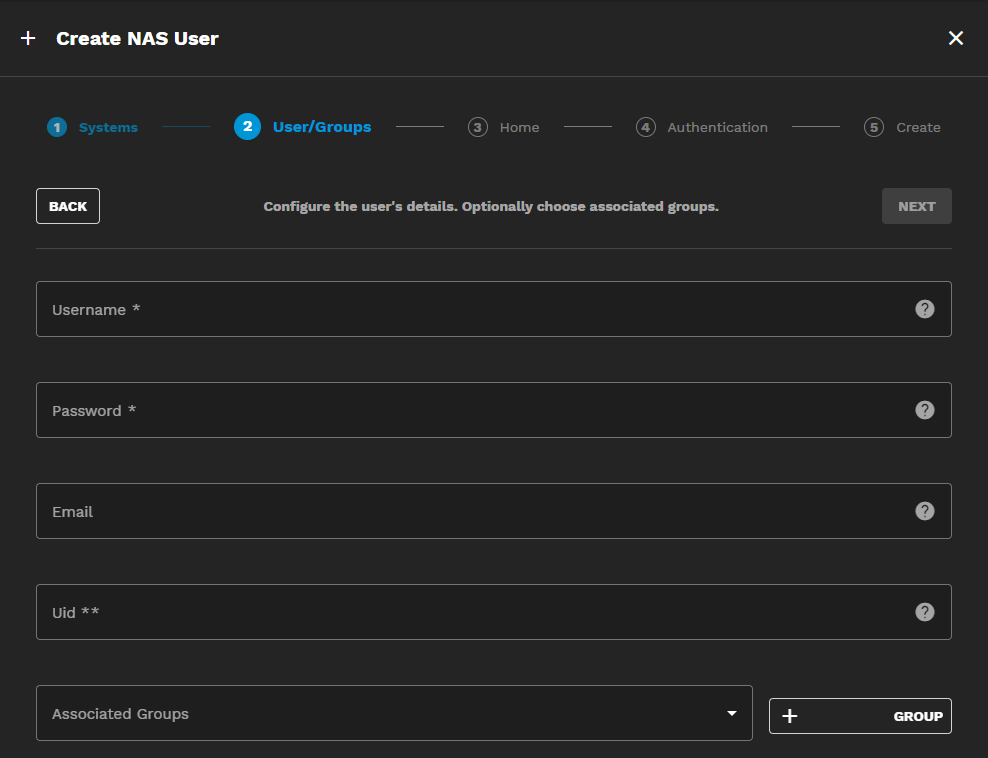Click the Uid help question mark icon
The width and height of the screenshot is (988, 758).
(x=925, y=612)
